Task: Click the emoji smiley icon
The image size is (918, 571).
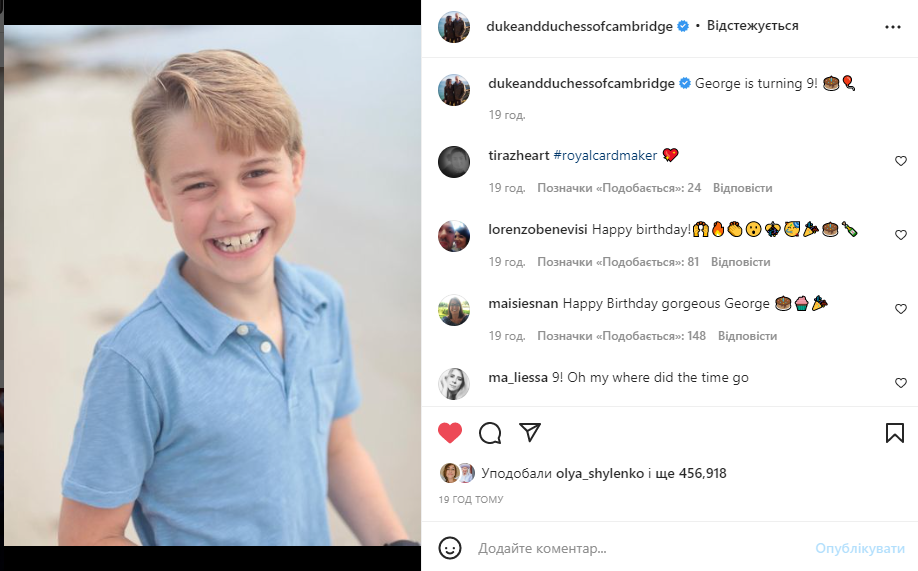Action: click(x=451, y=548)
